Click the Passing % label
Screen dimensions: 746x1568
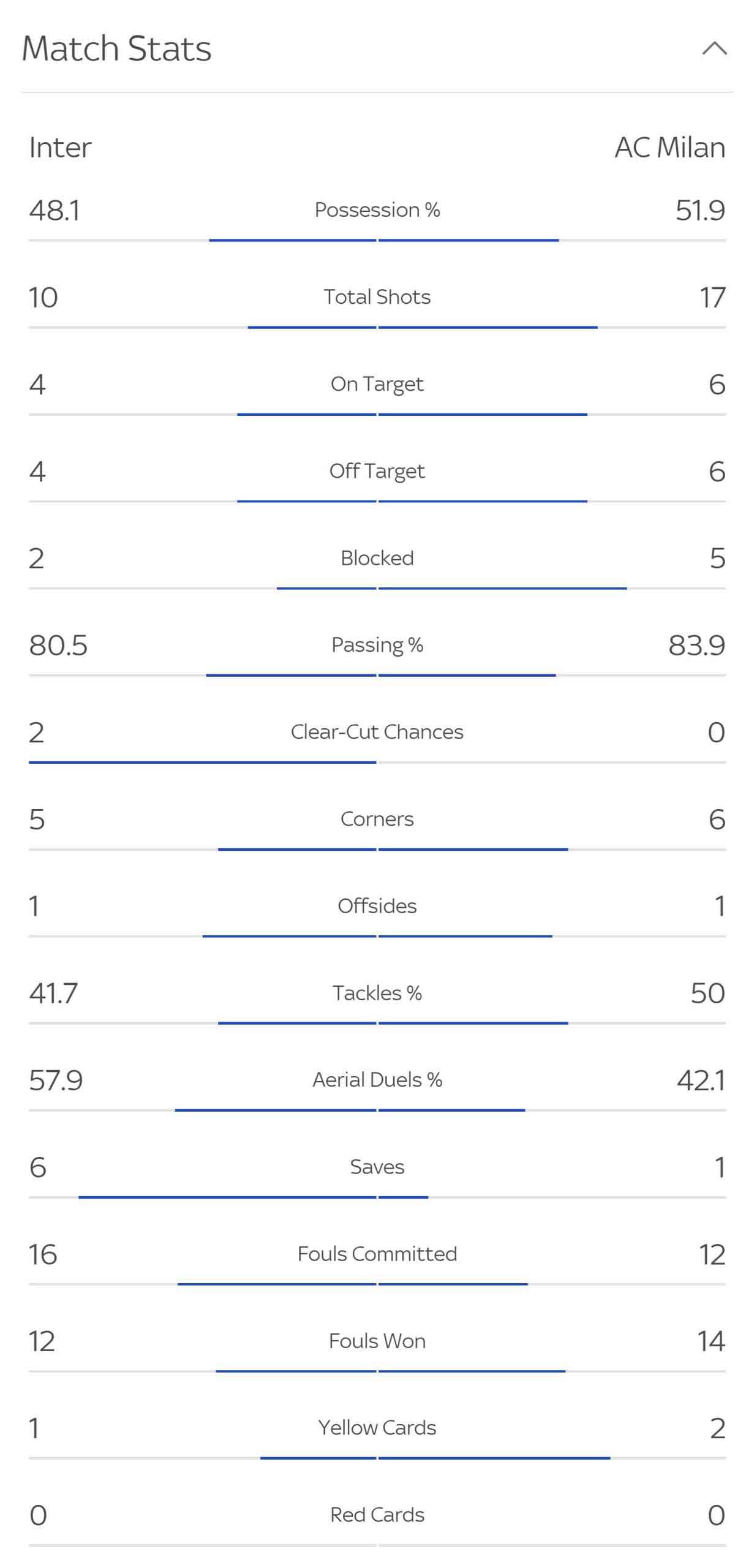point(377,645)
